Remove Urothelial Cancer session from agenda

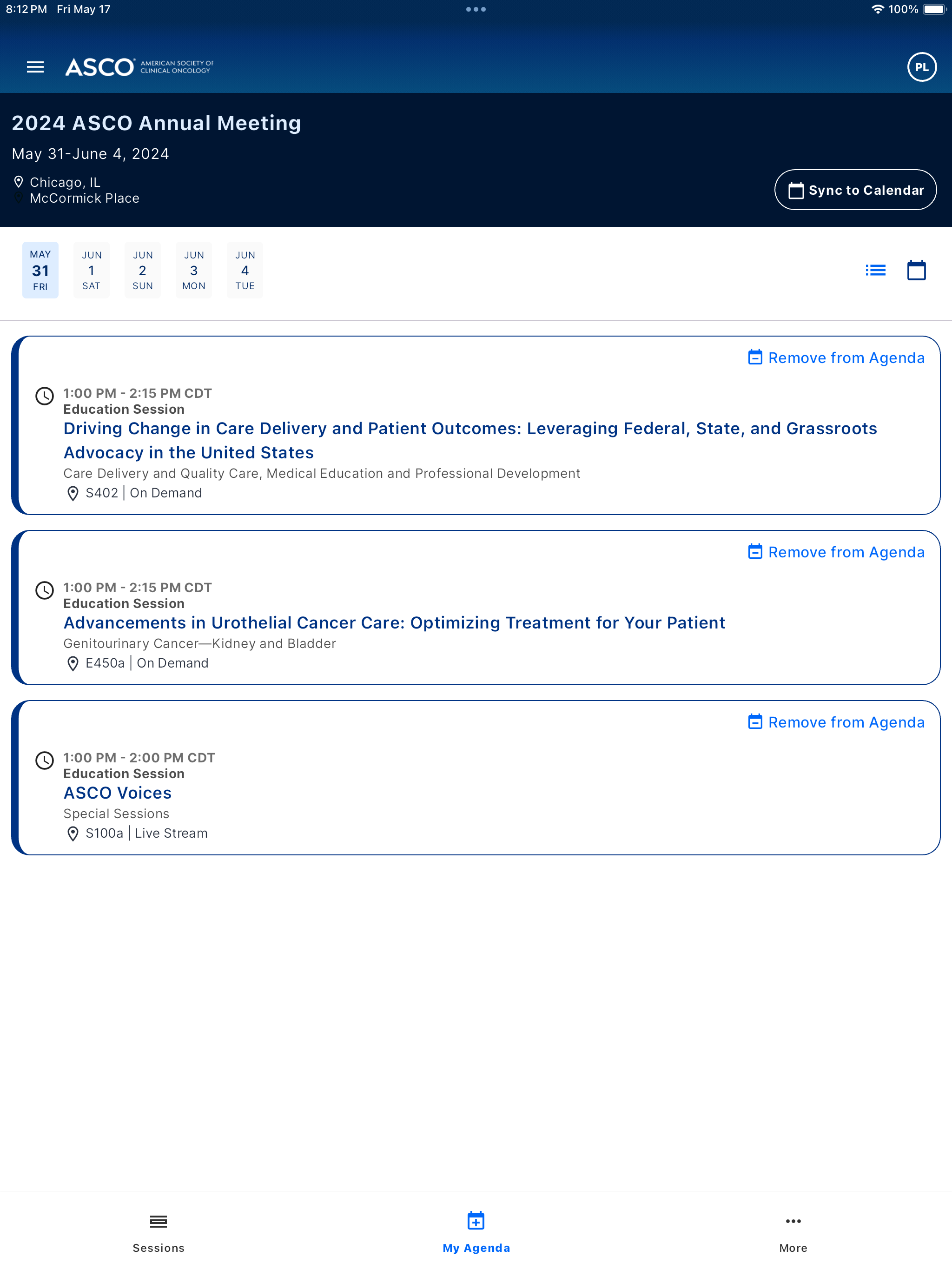pyautogui.click(x=836, y=552)
